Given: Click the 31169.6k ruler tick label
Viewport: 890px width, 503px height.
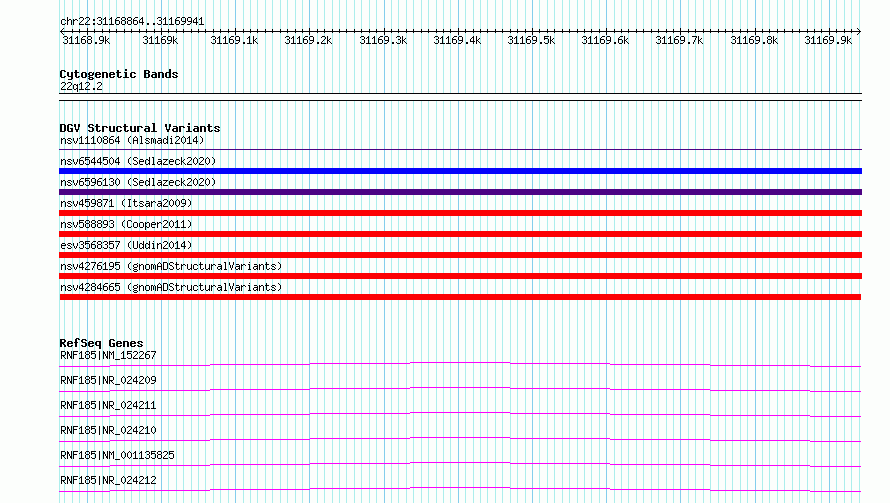Looking at the screenshot, I should pyautogui.click(x=605, y=40).
